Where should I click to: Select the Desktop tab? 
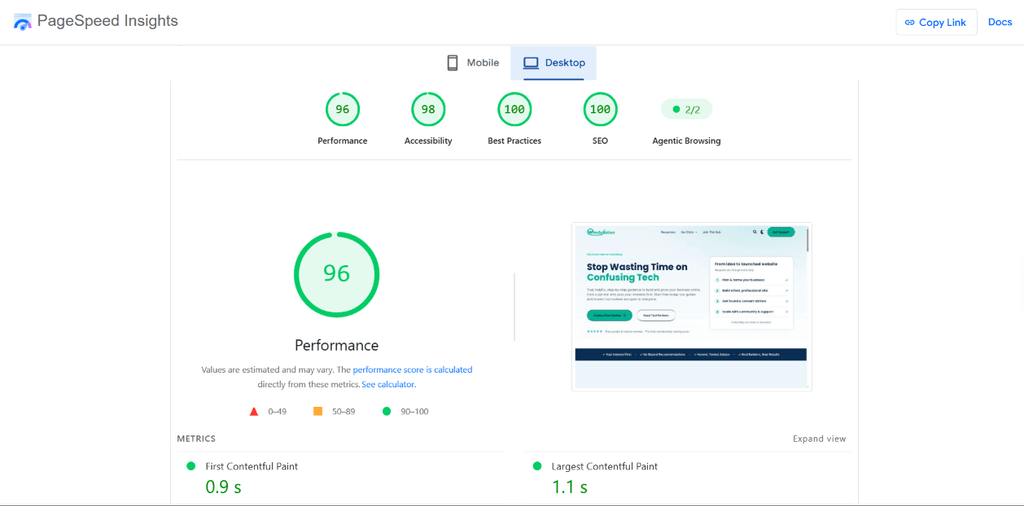click(x=554, y=63)
